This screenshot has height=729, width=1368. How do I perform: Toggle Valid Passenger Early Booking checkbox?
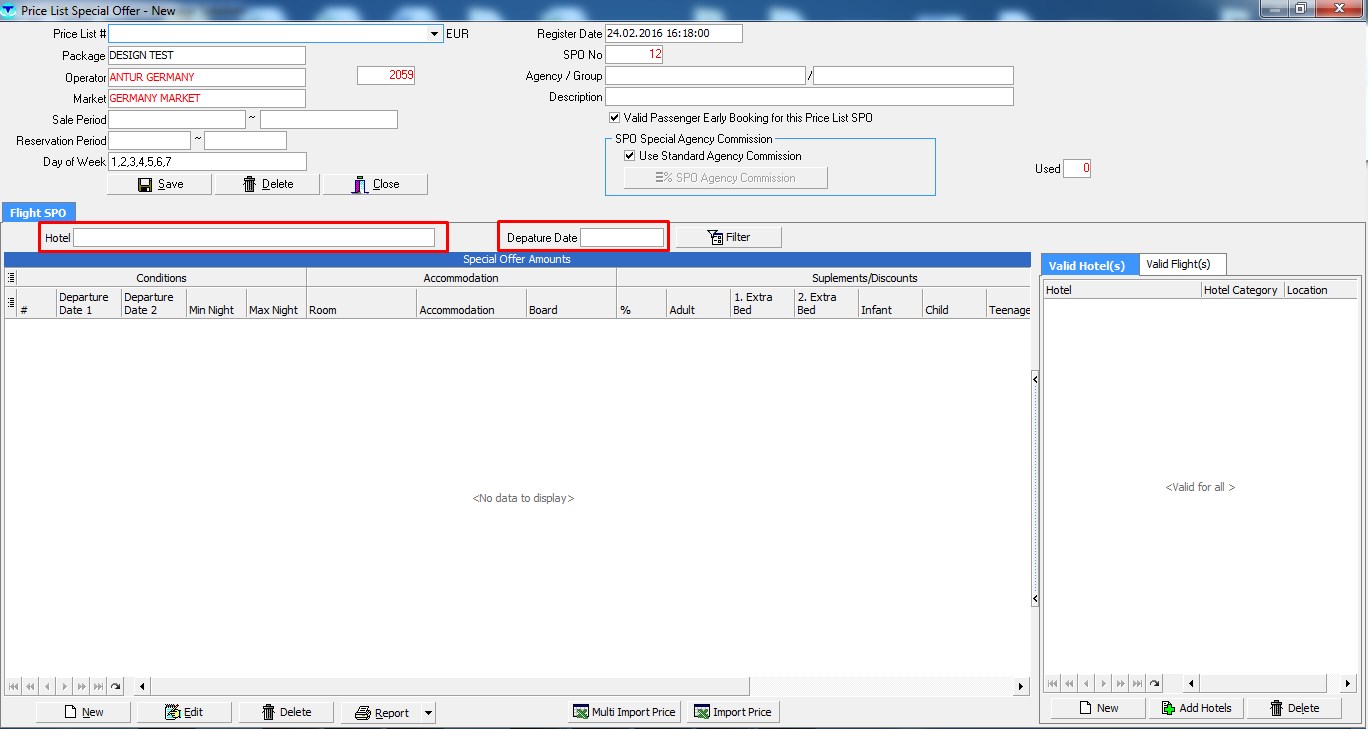point(615,118)
